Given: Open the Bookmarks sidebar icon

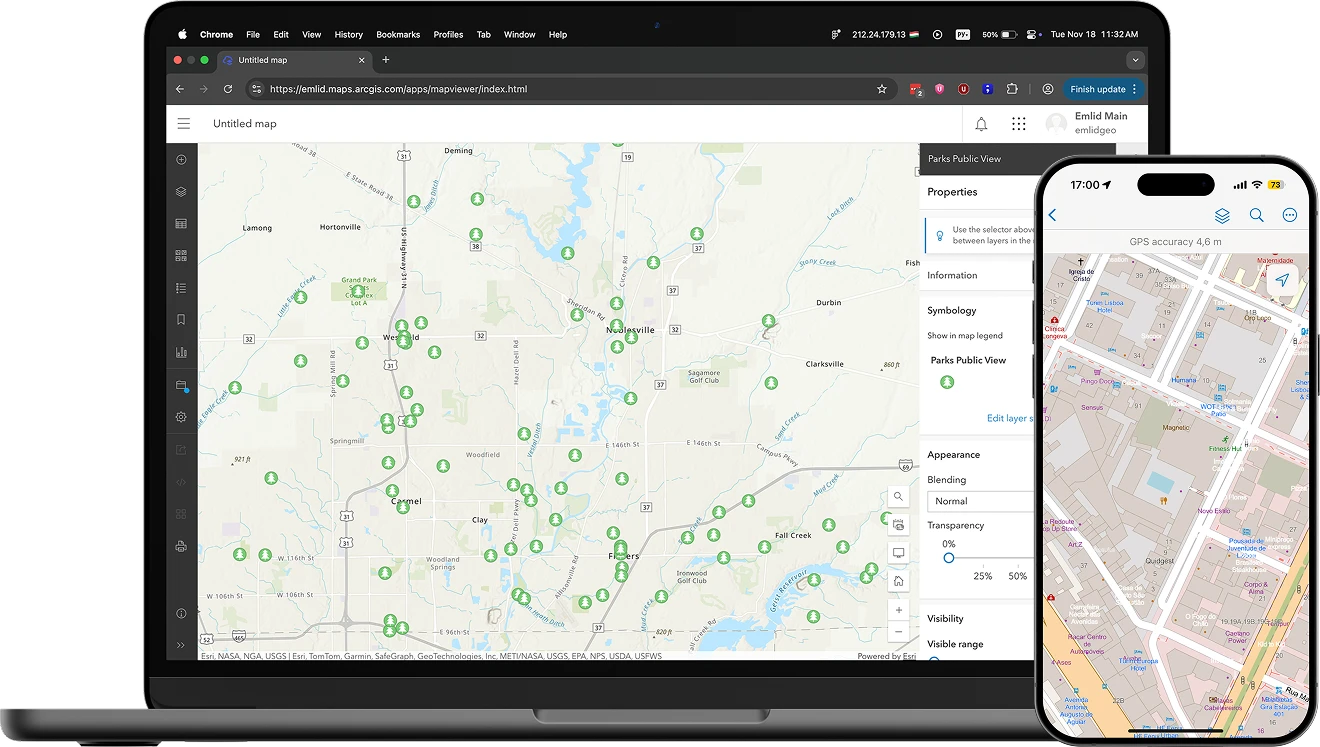Looking at the screenshot, I should pos(181,319).
